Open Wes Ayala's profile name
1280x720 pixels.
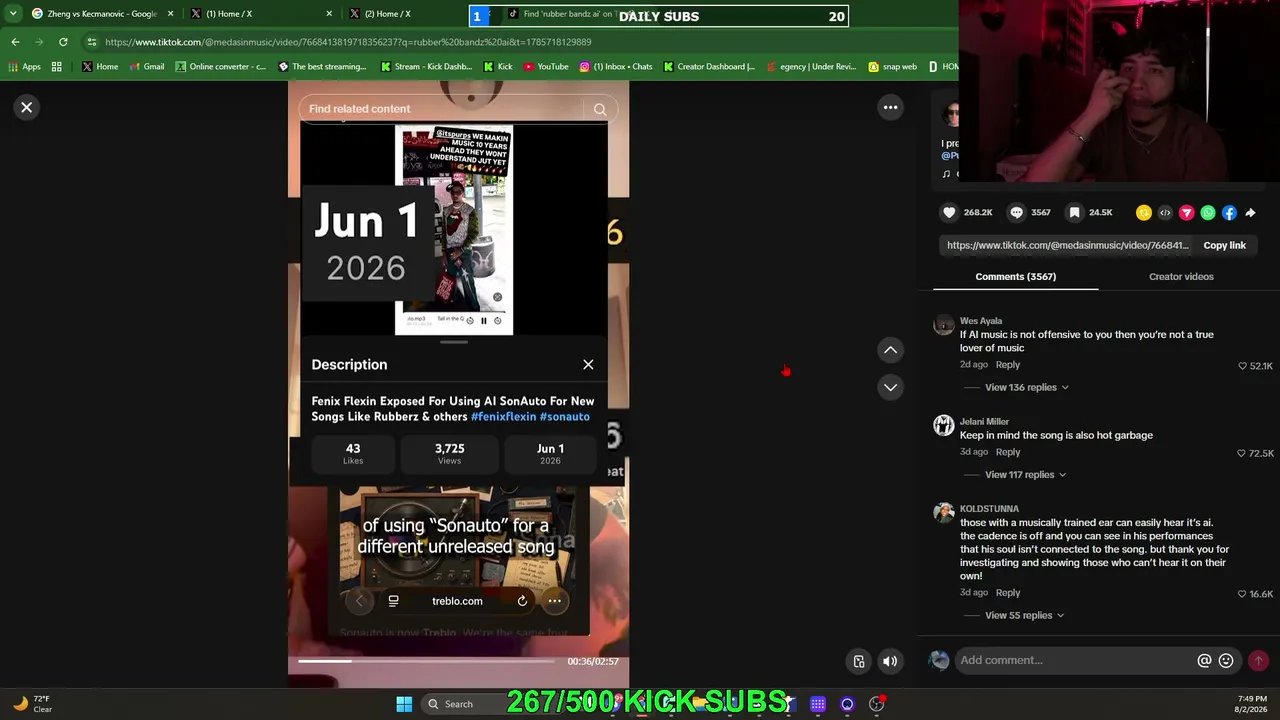coord(980,321)
